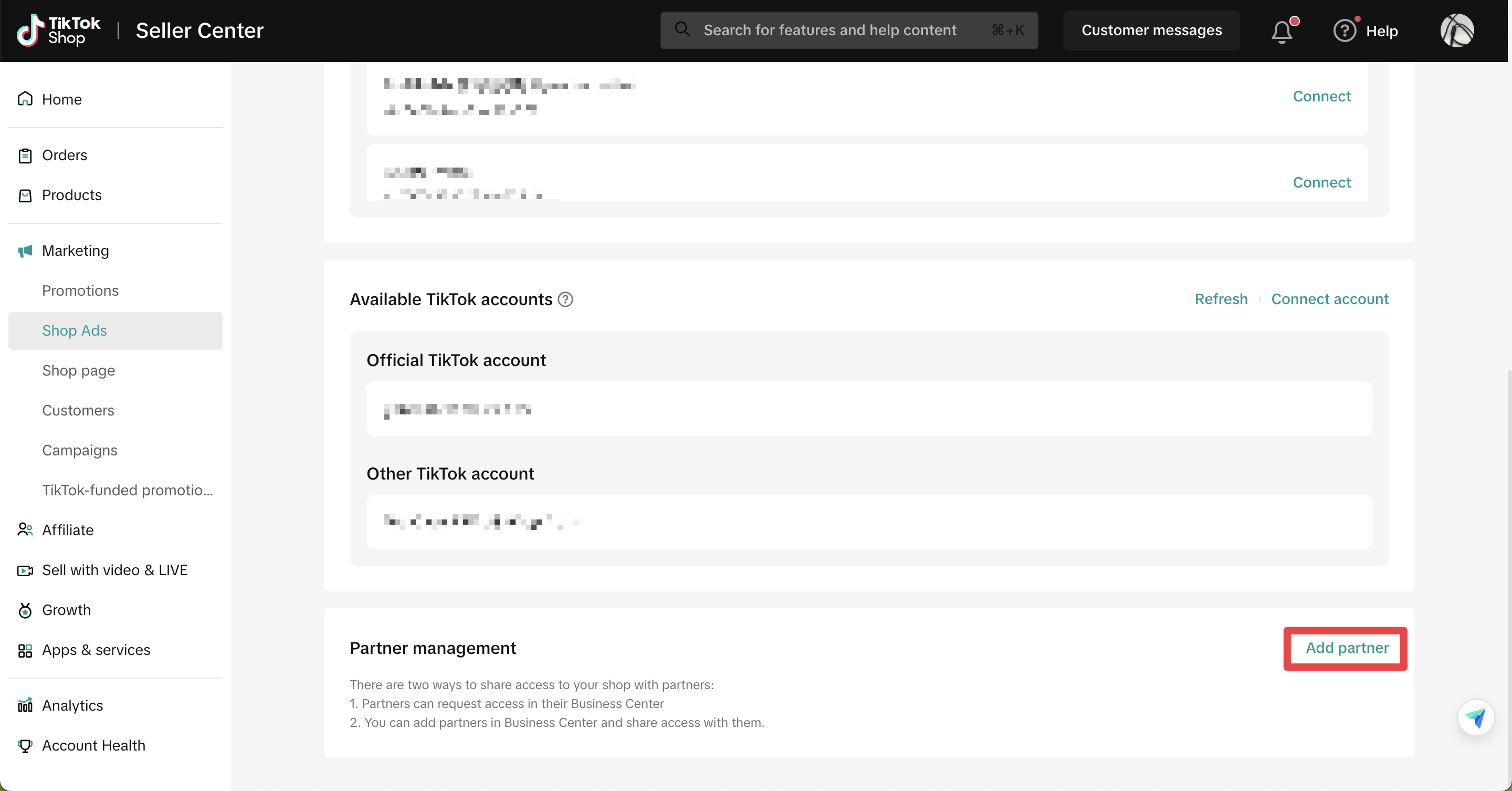Screen dimensions: 1512x791
Task: Refresh available TikTok accounts
Action: coord(1221,299)
